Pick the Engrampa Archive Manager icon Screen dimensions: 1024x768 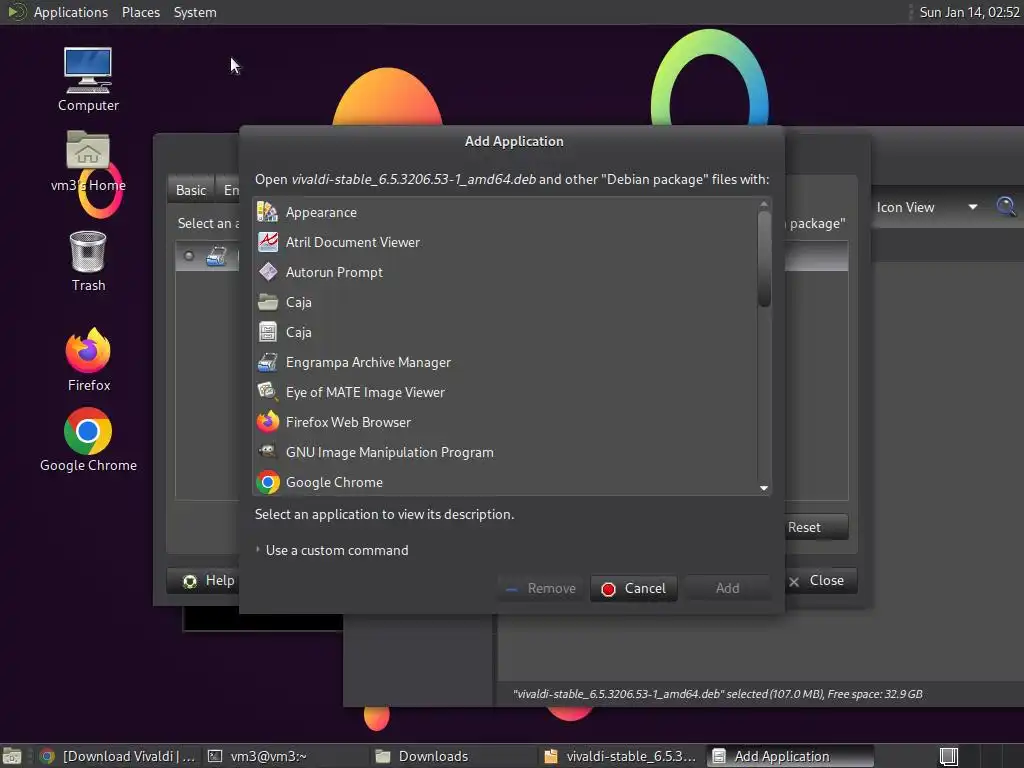pos(268,362)
